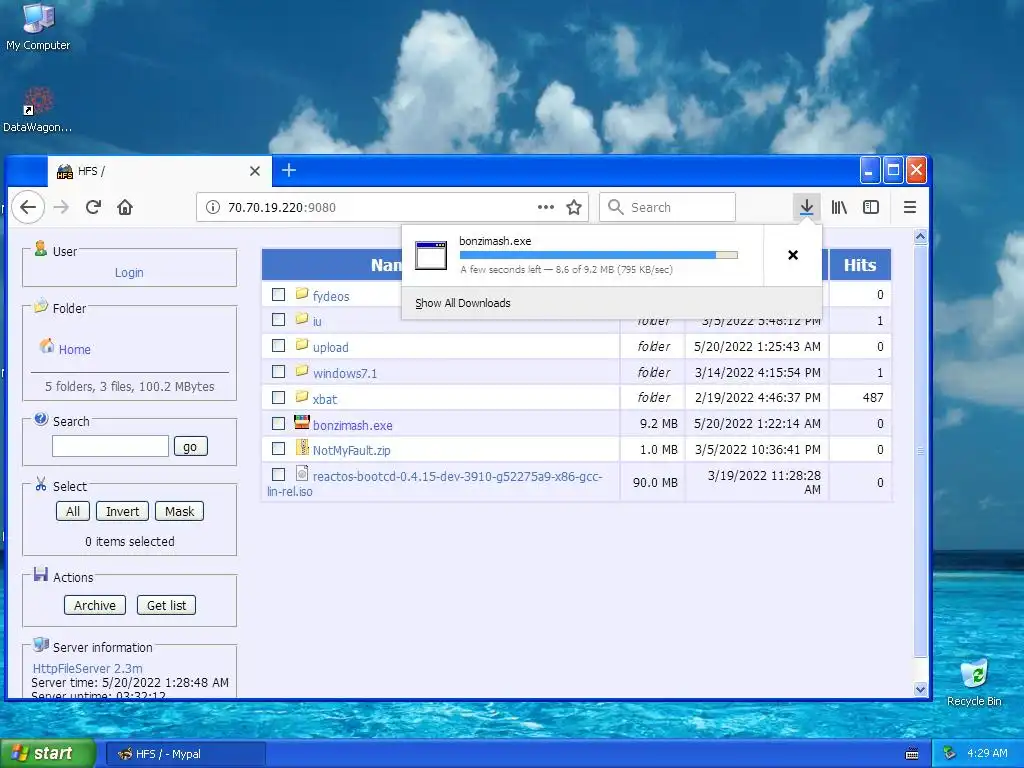The height and width of the screenshot is (768, 1024).
Task: Click the Invert selection button
Action: pyautogui.click(x=123, y=511)
